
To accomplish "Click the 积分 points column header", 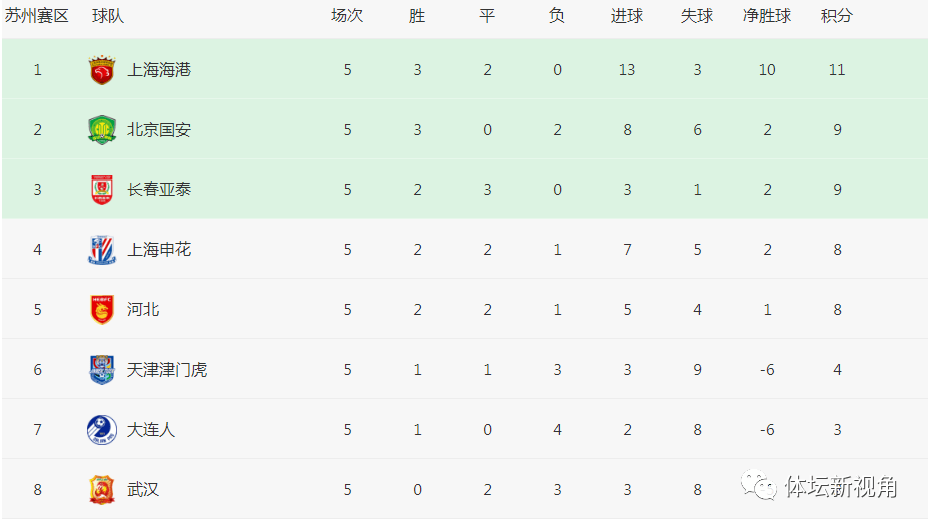I will click(x=836, y=17).
